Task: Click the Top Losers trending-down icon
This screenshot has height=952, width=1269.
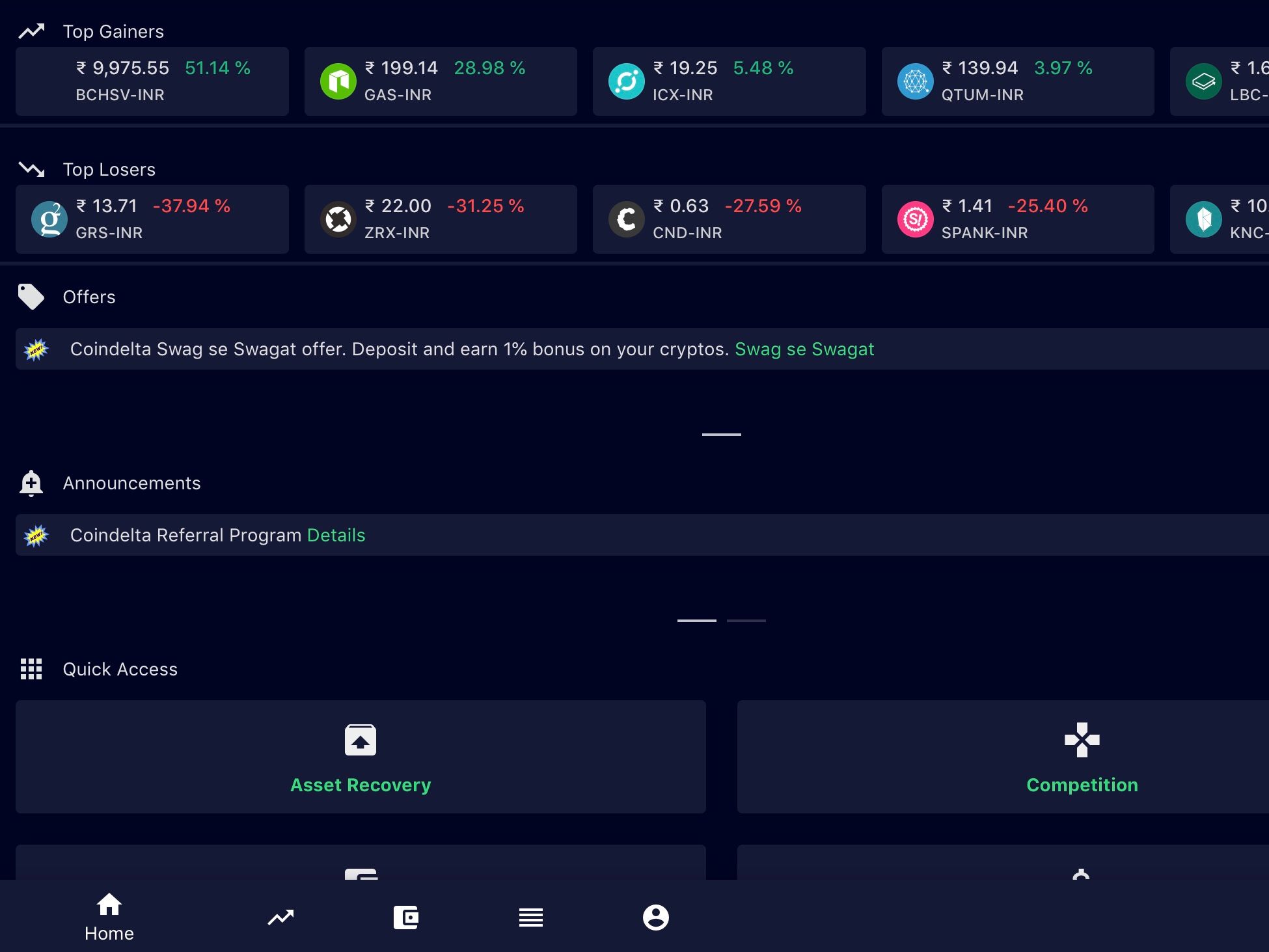Action: pyautogui.click(x=31, y=169)
